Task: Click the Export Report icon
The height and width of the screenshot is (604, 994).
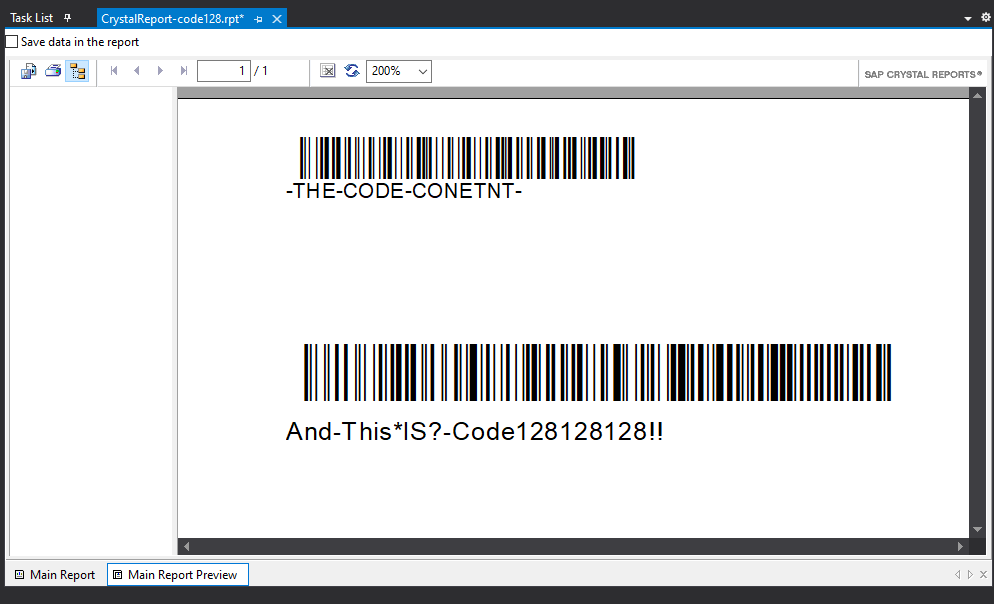Action: pos(29,71)
